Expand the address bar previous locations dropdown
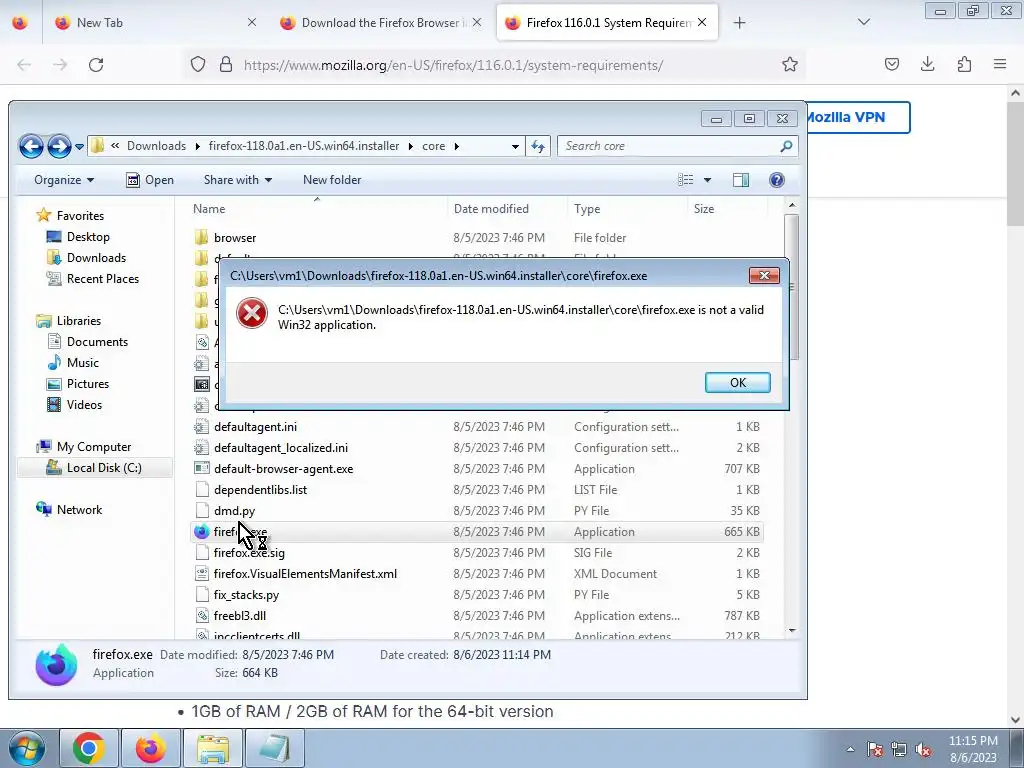The width and height of the screenshot is (1024, 768). point(515,146)
